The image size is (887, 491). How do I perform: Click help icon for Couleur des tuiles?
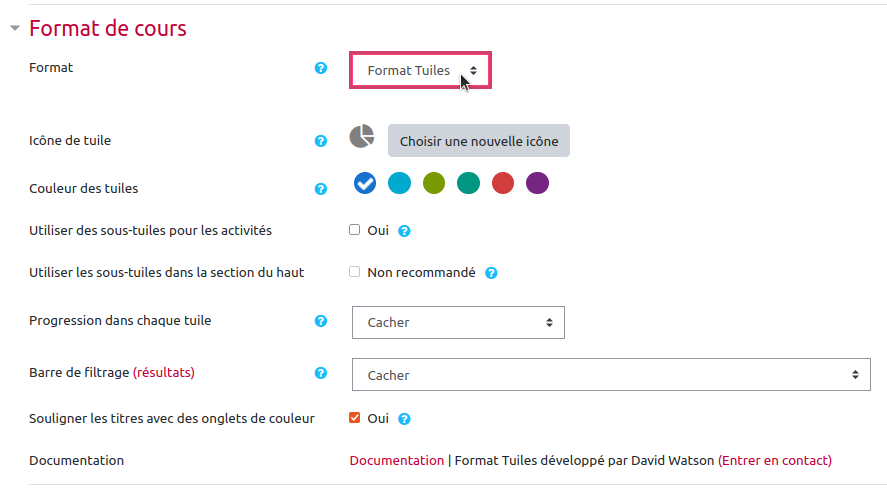[321, 188]
